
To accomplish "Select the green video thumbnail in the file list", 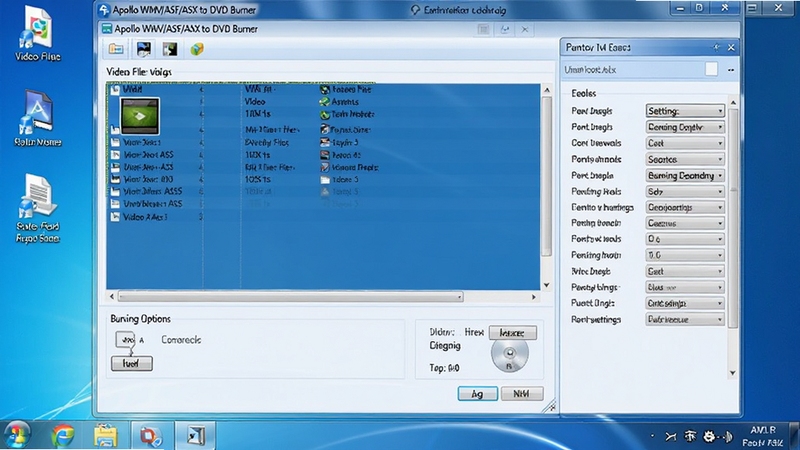I will pyautogui.click(x=140, y=116).
